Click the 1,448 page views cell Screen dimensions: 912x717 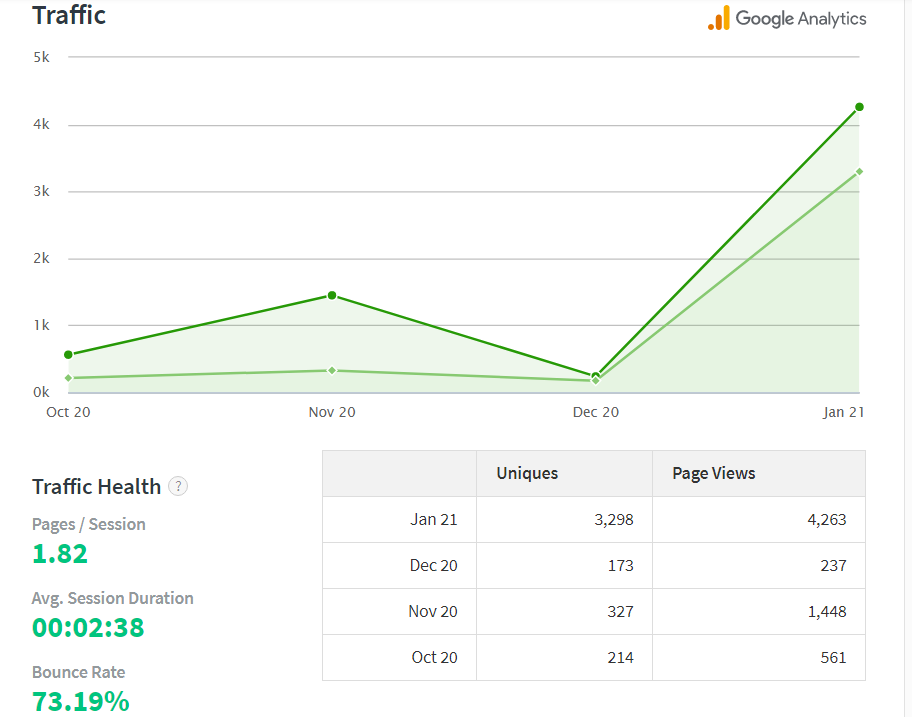click(827, 612)
